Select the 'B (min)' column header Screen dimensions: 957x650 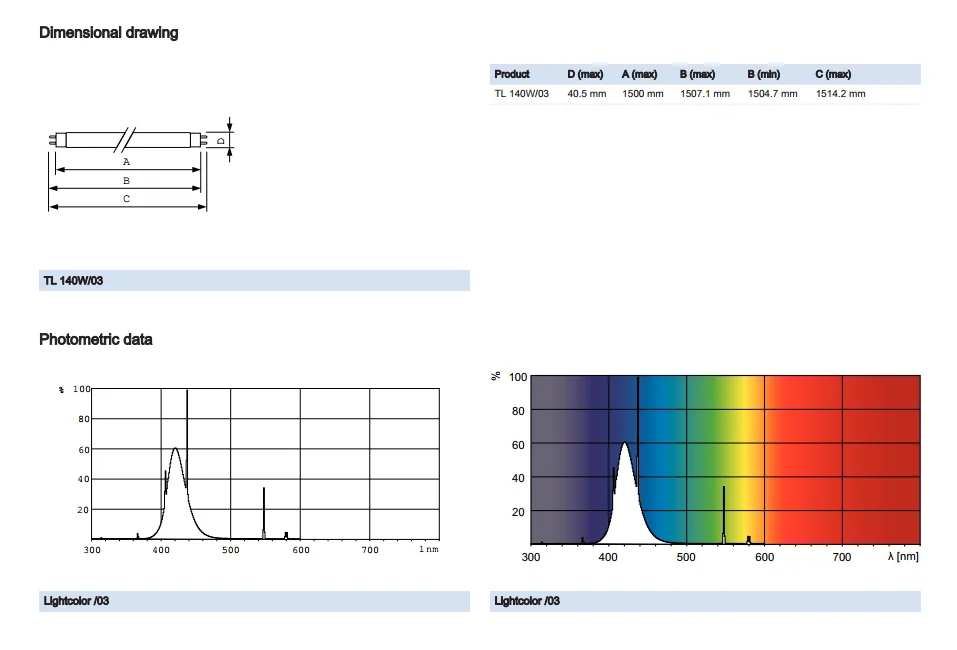764,74
